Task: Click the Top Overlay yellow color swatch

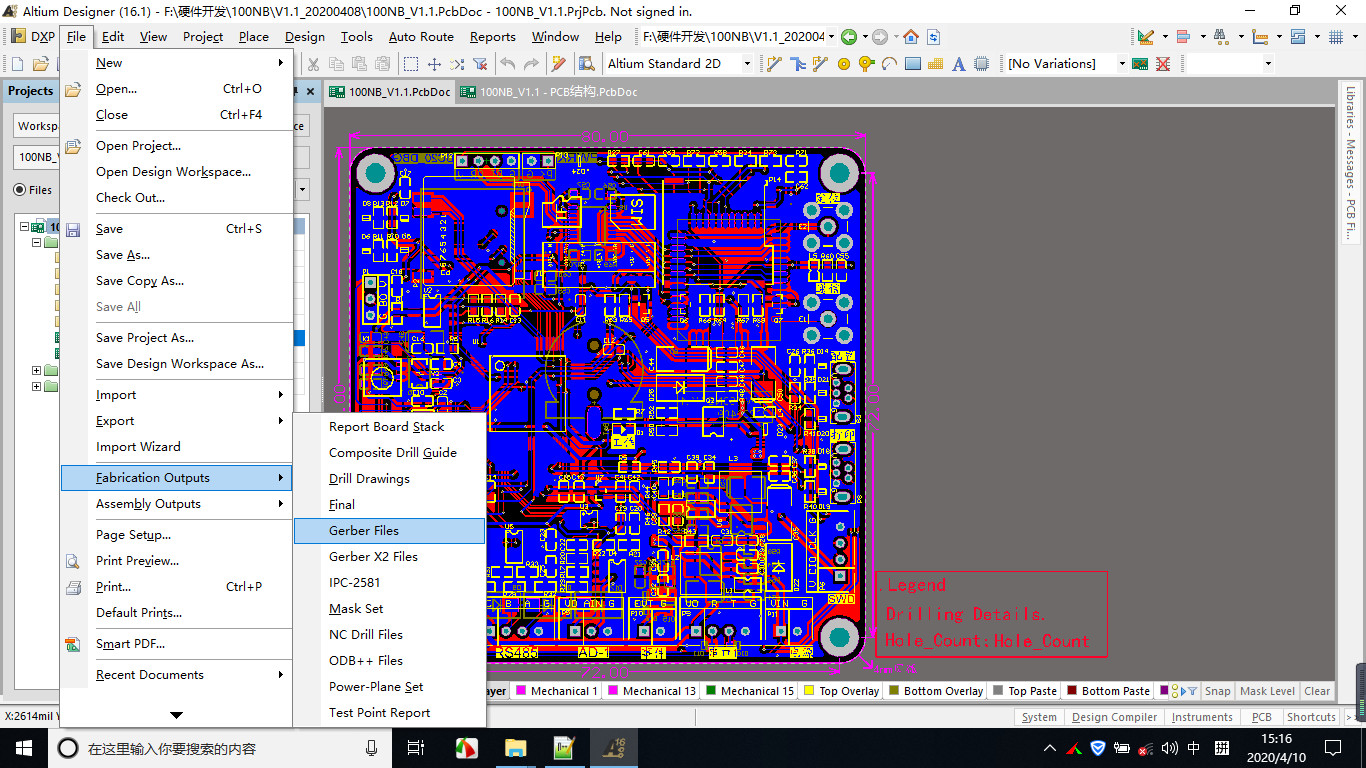Action: pyautogui.click(x=809, y=691)
